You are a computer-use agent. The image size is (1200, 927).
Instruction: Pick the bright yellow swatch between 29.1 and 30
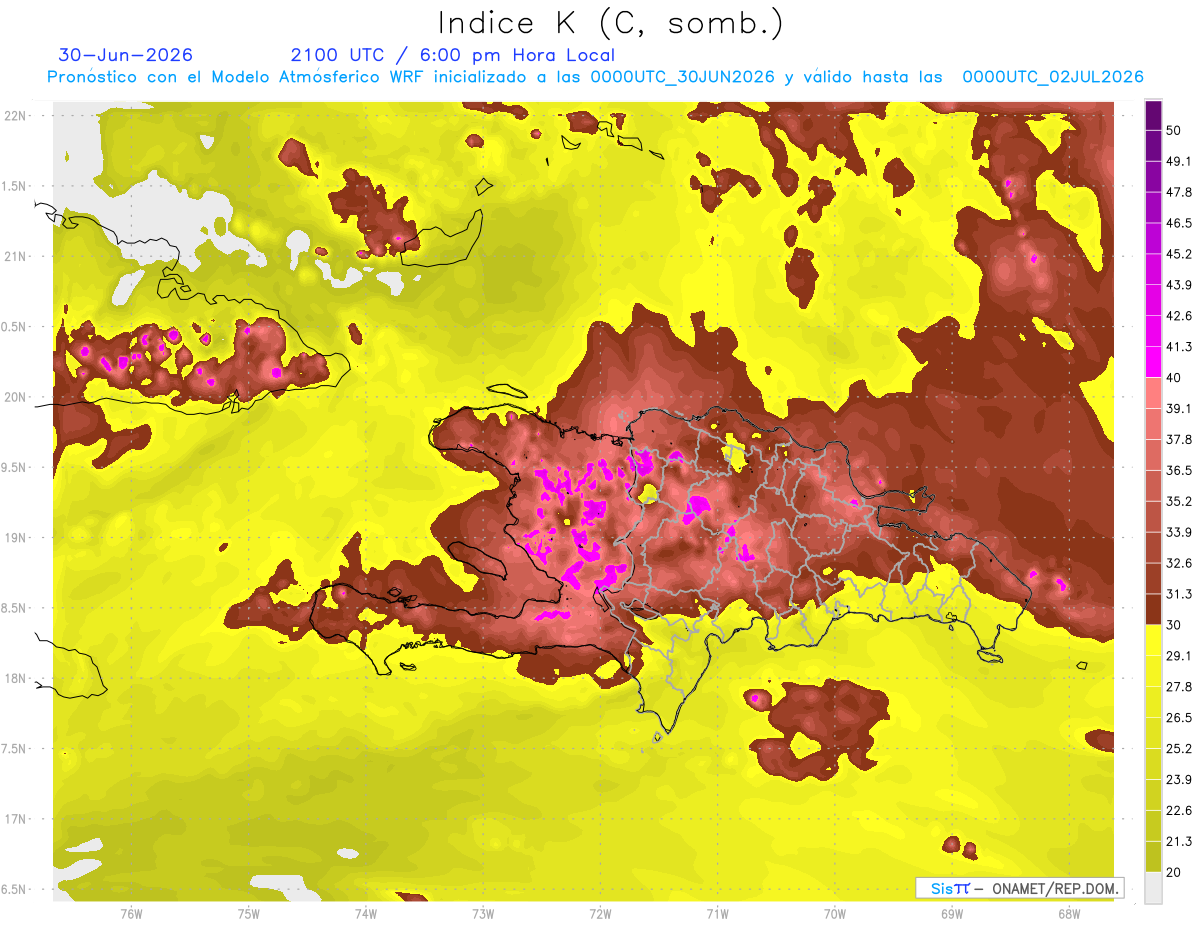pyautogui.click(x=1153, y=641)
